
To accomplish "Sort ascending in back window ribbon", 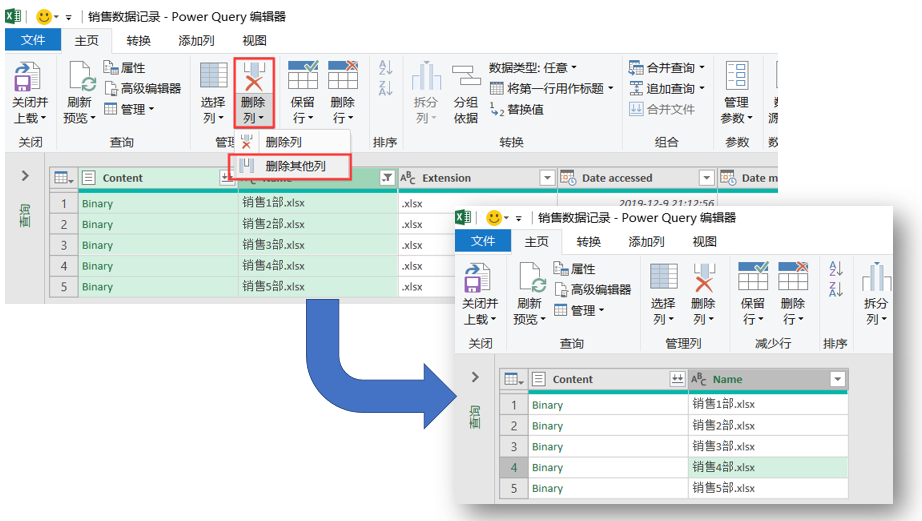I will (x=386, y=67).
